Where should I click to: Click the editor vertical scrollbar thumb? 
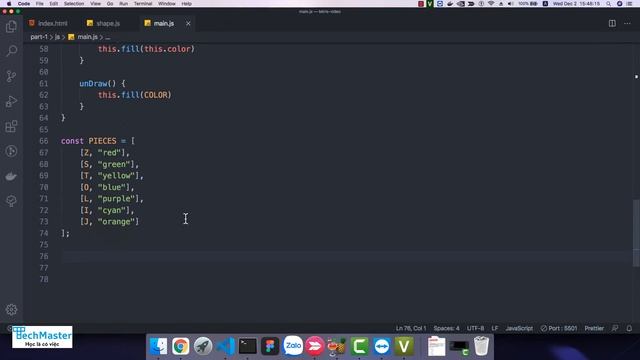pyautogui.click(x=636, y=233)
